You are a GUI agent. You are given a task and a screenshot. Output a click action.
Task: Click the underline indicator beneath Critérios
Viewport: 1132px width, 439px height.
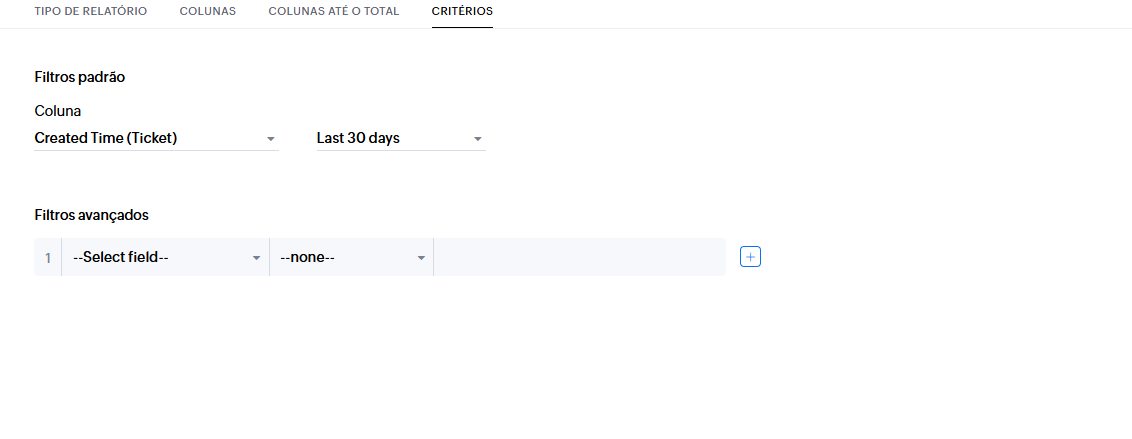point(462,27)
